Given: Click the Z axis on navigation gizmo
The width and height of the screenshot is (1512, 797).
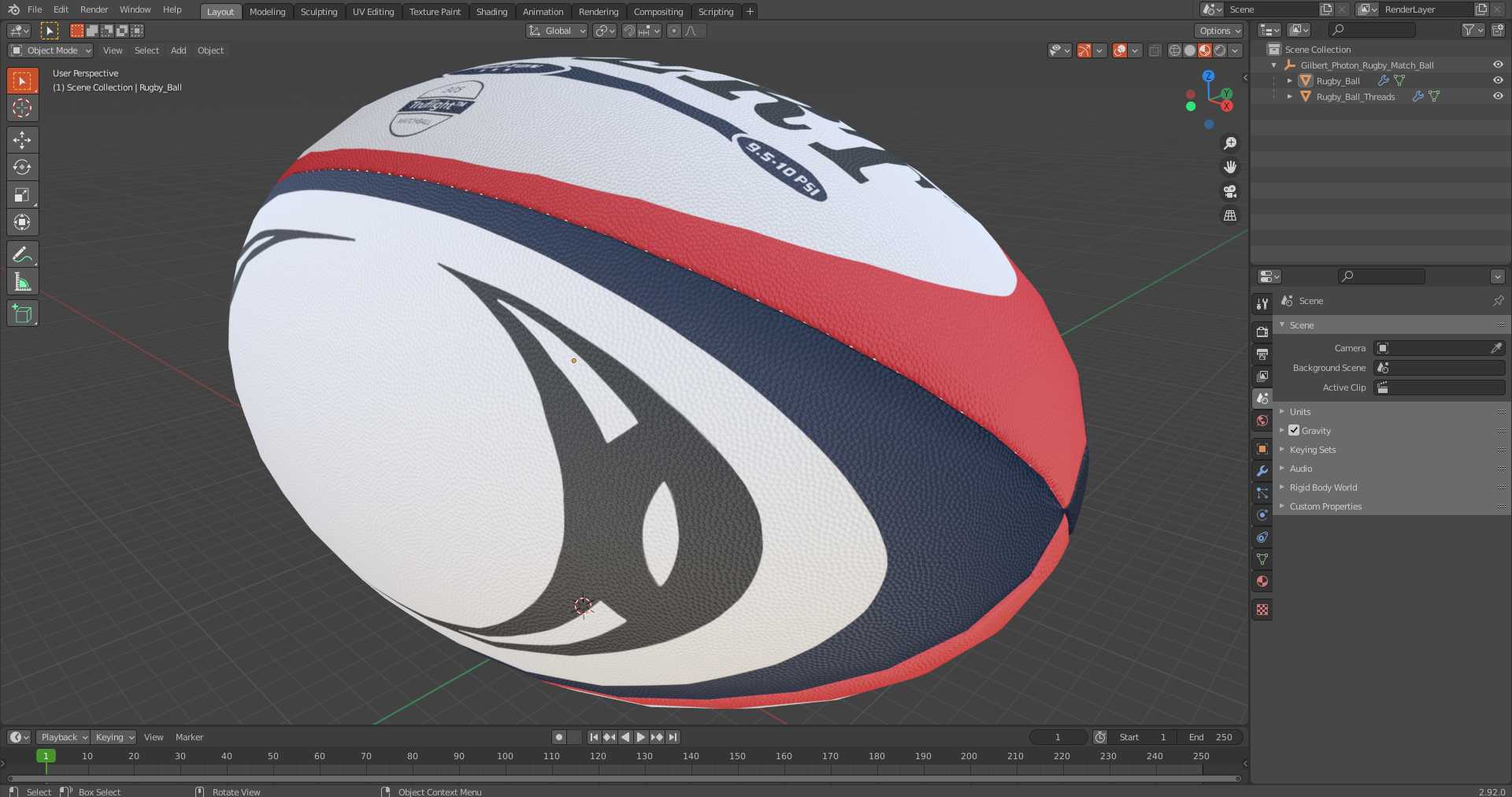Looking at the screenshot, I should click(x=1208, y=76).
